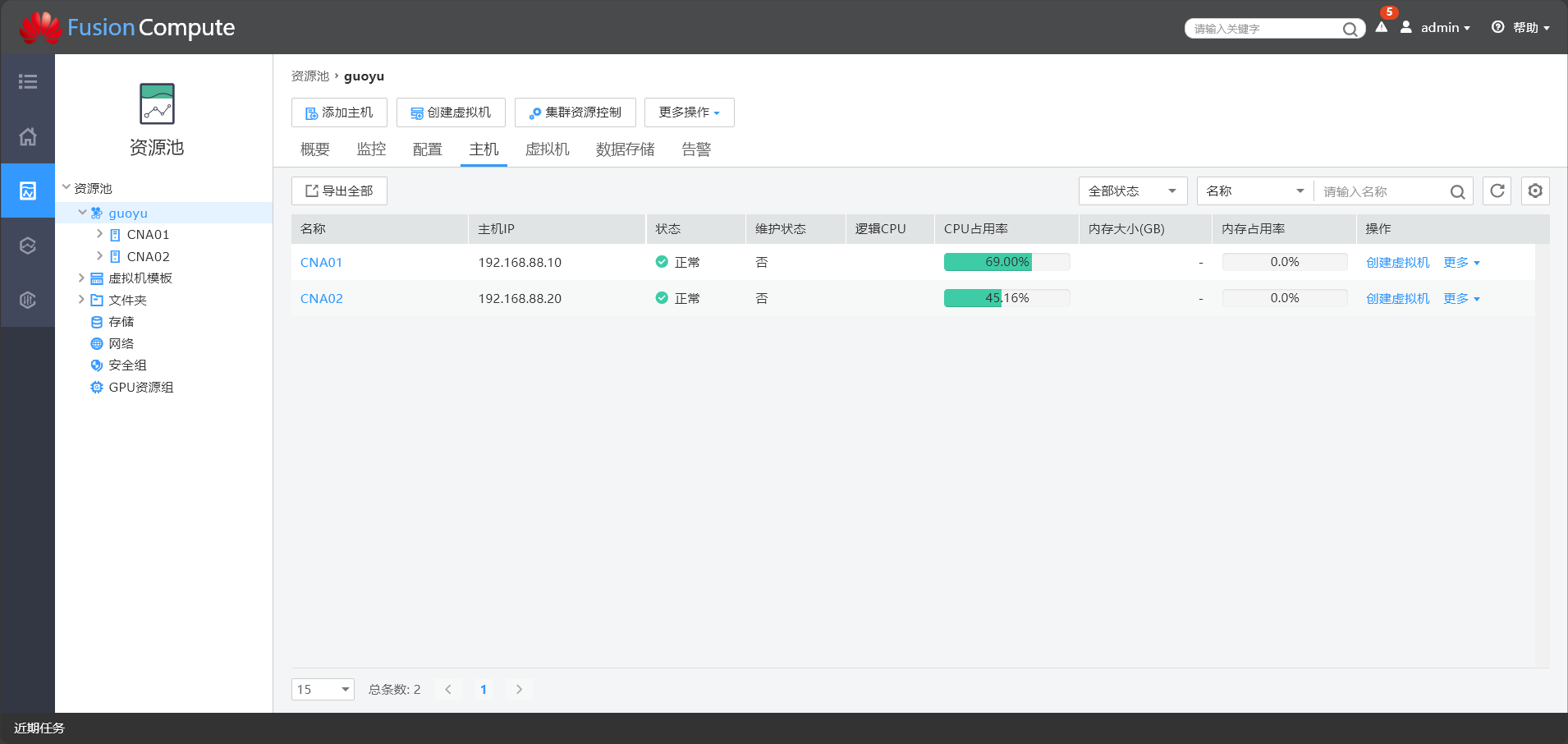Screen dimensions: 1568x744
Task: Switch to the 虚拟机 tab
Action: pyautogui.click(x=548, y=149)
